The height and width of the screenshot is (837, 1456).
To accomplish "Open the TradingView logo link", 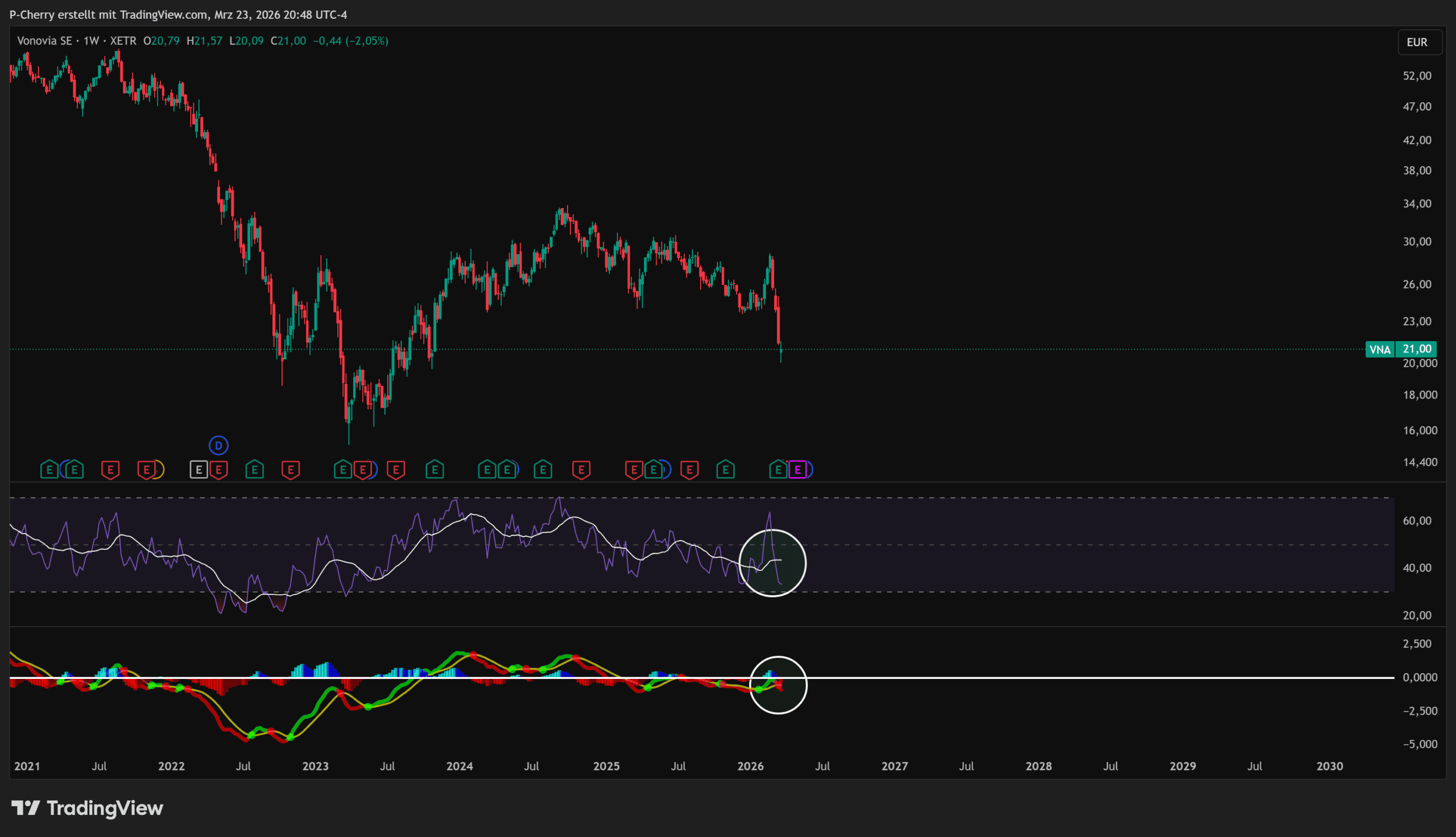I will tap(88, 808).
